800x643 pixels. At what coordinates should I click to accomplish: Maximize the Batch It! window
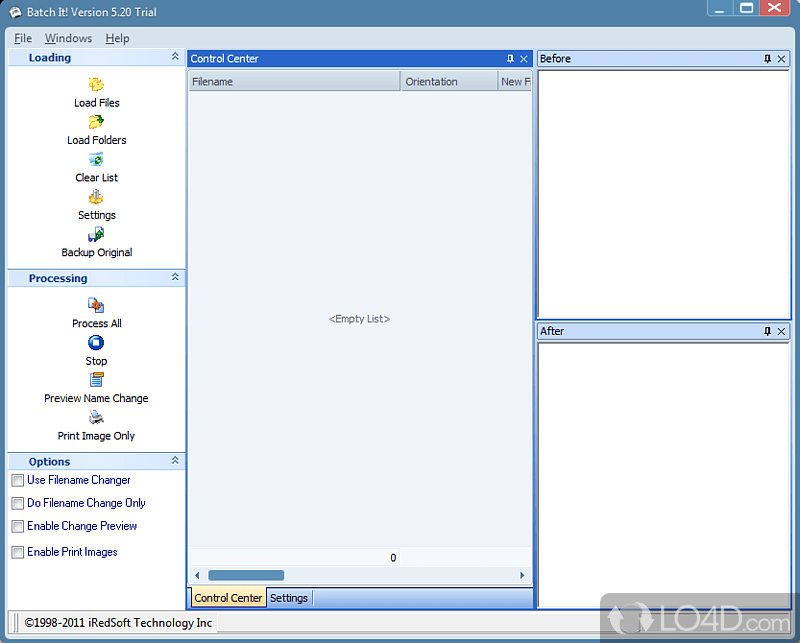pyautogui.click(x=746, y=8)
